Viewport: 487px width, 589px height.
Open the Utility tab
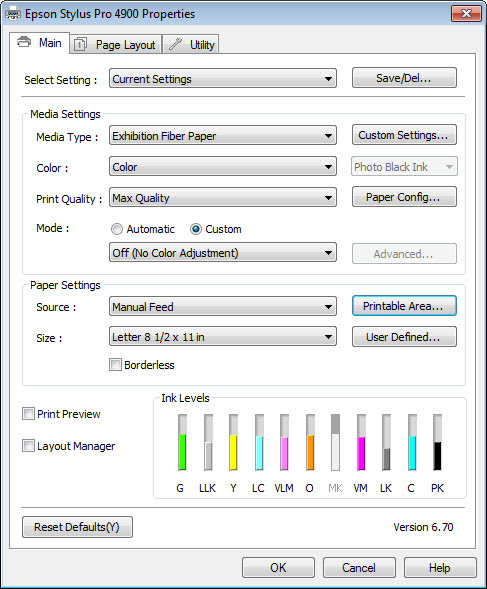tap(191, 45)
